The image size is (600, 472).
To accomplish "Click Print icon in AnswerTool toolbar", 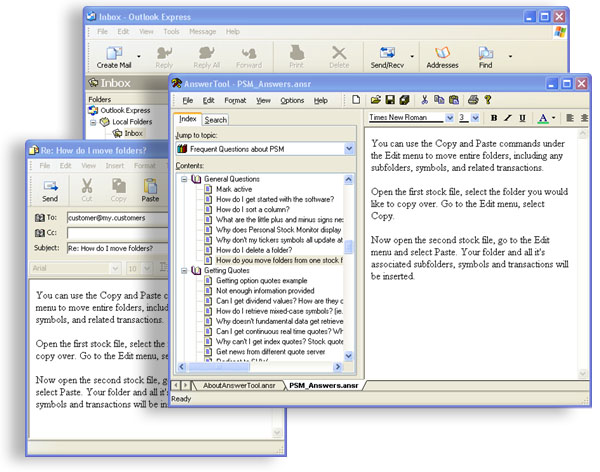I will [473, 100].
